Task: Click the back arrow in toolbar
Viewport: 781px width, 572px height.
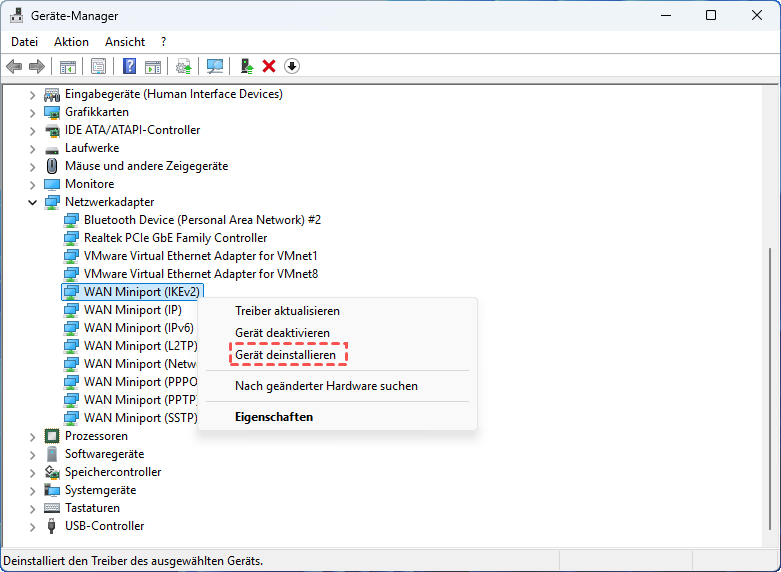Action: (x=14, y=66)
